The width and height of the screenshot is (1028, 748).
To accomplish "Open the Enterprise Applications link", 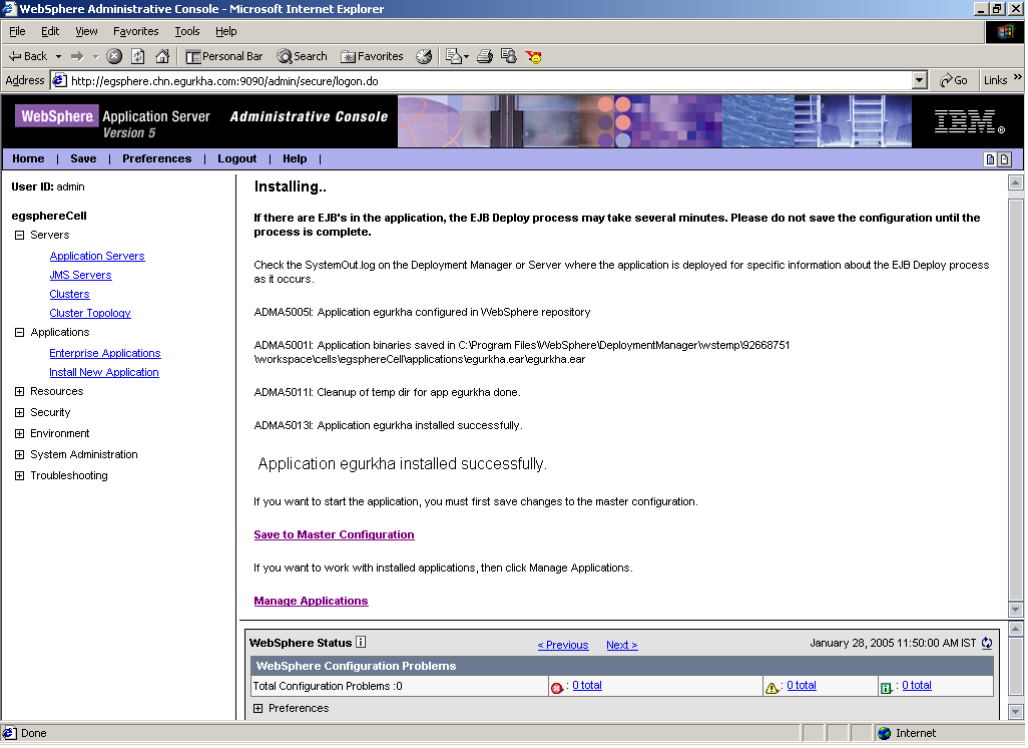I will pos(105,353).
